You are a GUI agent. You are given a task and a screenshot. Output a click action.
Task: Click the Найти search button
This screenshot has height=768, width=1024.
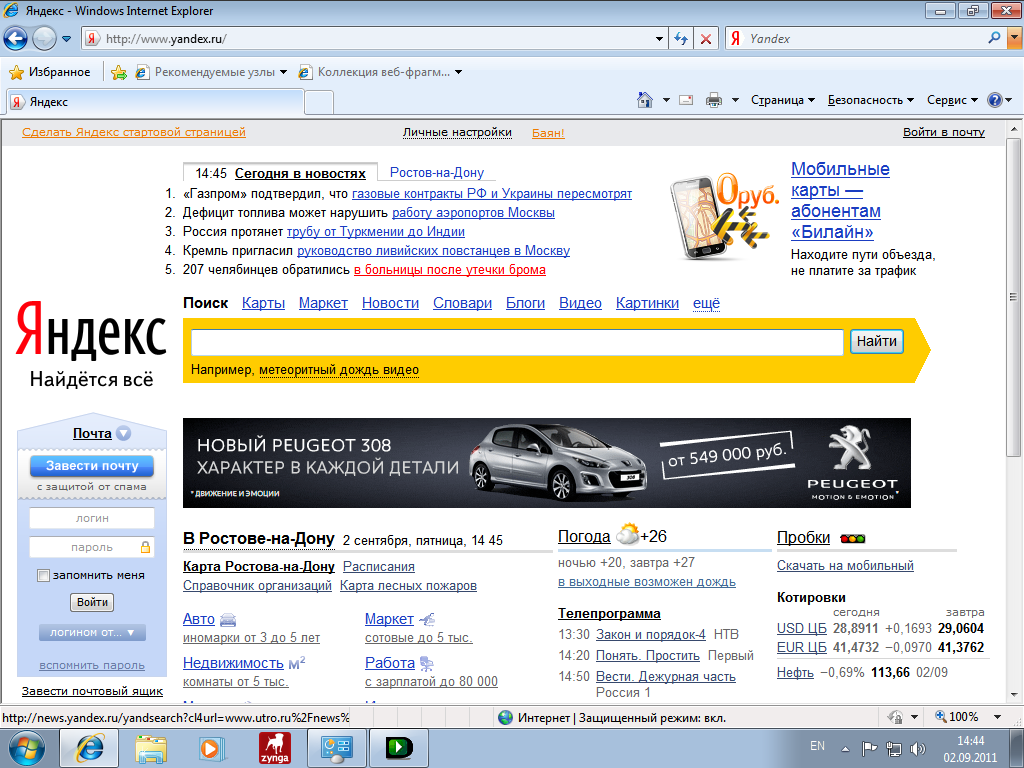pyautogui.click(x=876, y=341)
